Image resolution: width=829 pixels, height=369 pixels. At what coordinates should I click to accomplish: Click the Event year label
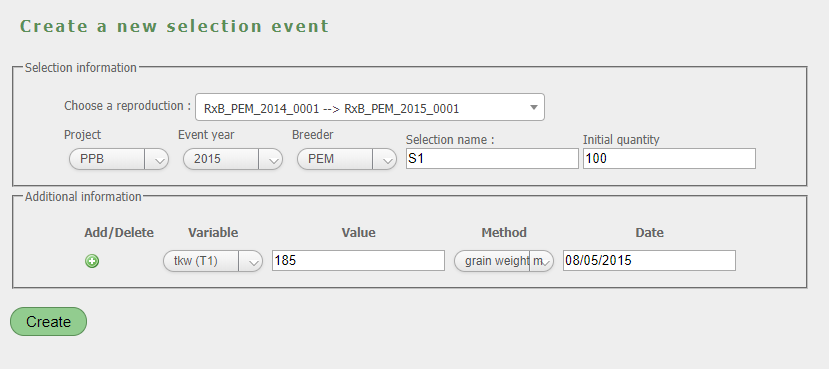coord(206,135)
